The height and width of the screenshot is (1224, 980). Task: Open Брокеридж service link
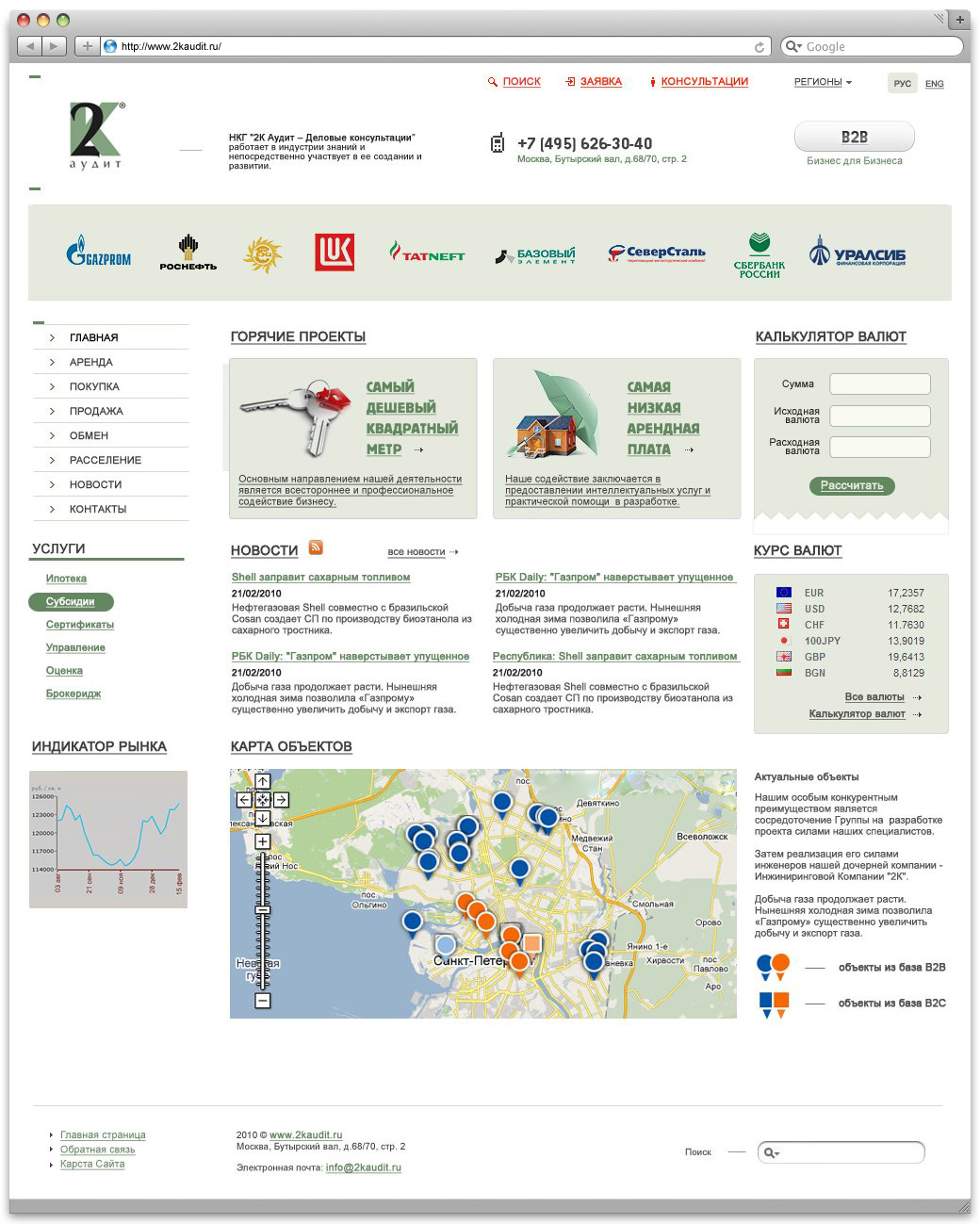click(73, 694)
